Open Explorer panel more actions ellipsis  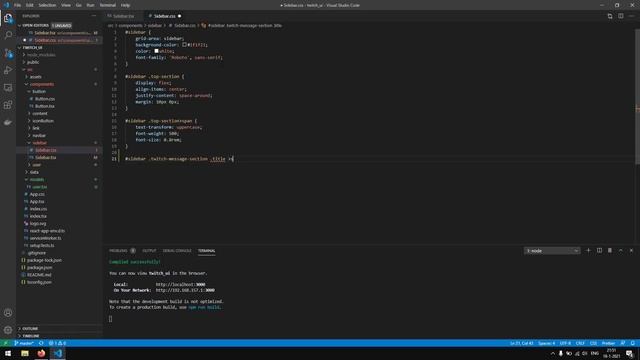coord(94,16)
